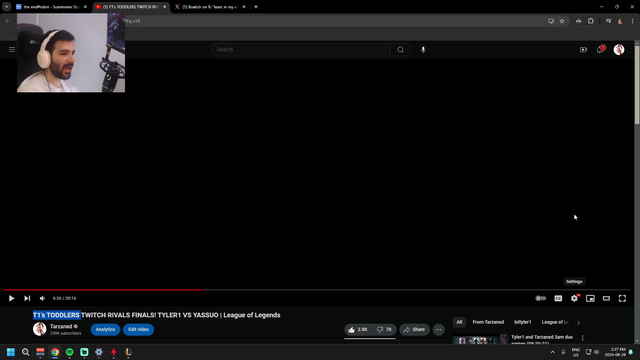640x360 pixels.
Task: Show hidden system tray icons
Action: coord(552,352)
